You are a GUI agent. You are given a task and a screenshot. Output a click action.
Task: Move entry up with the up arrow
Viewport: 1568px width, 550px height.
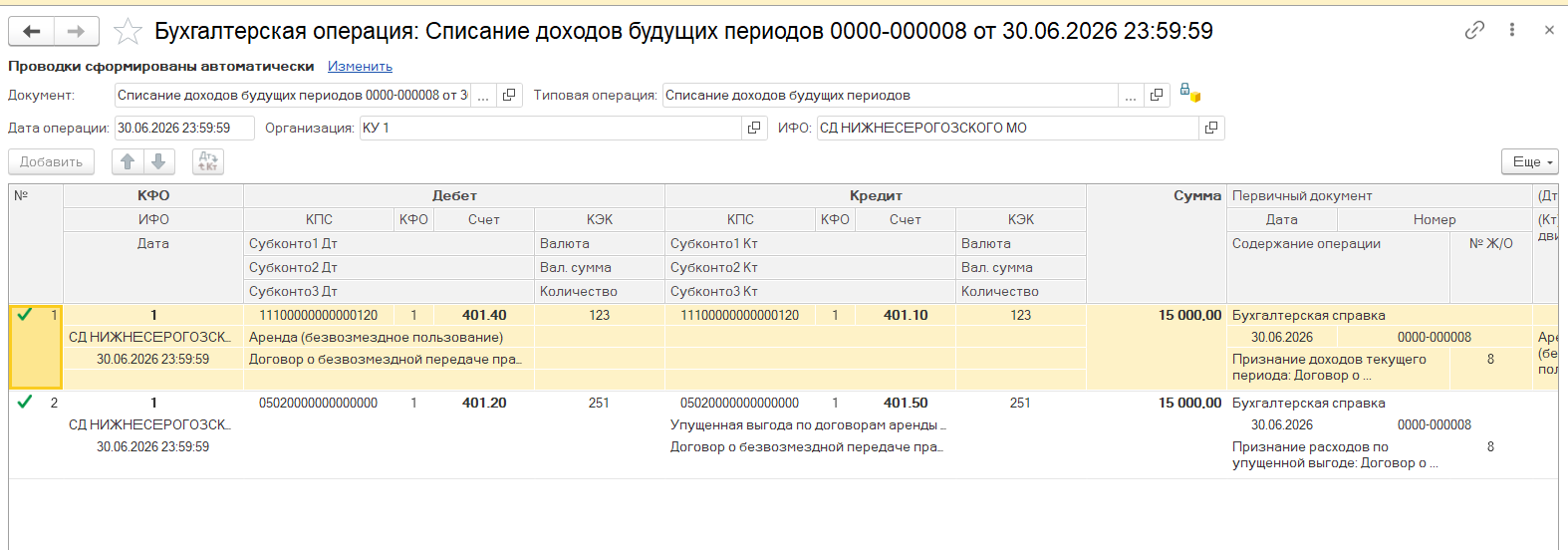[128, 161]
